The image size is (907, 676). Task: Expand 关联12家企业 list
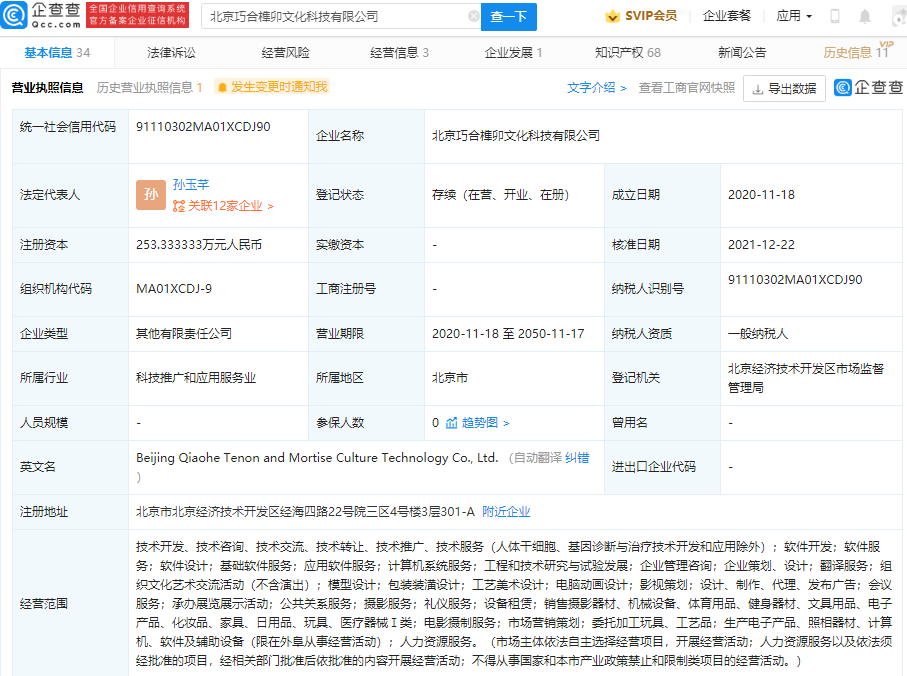tap(223, 206)
